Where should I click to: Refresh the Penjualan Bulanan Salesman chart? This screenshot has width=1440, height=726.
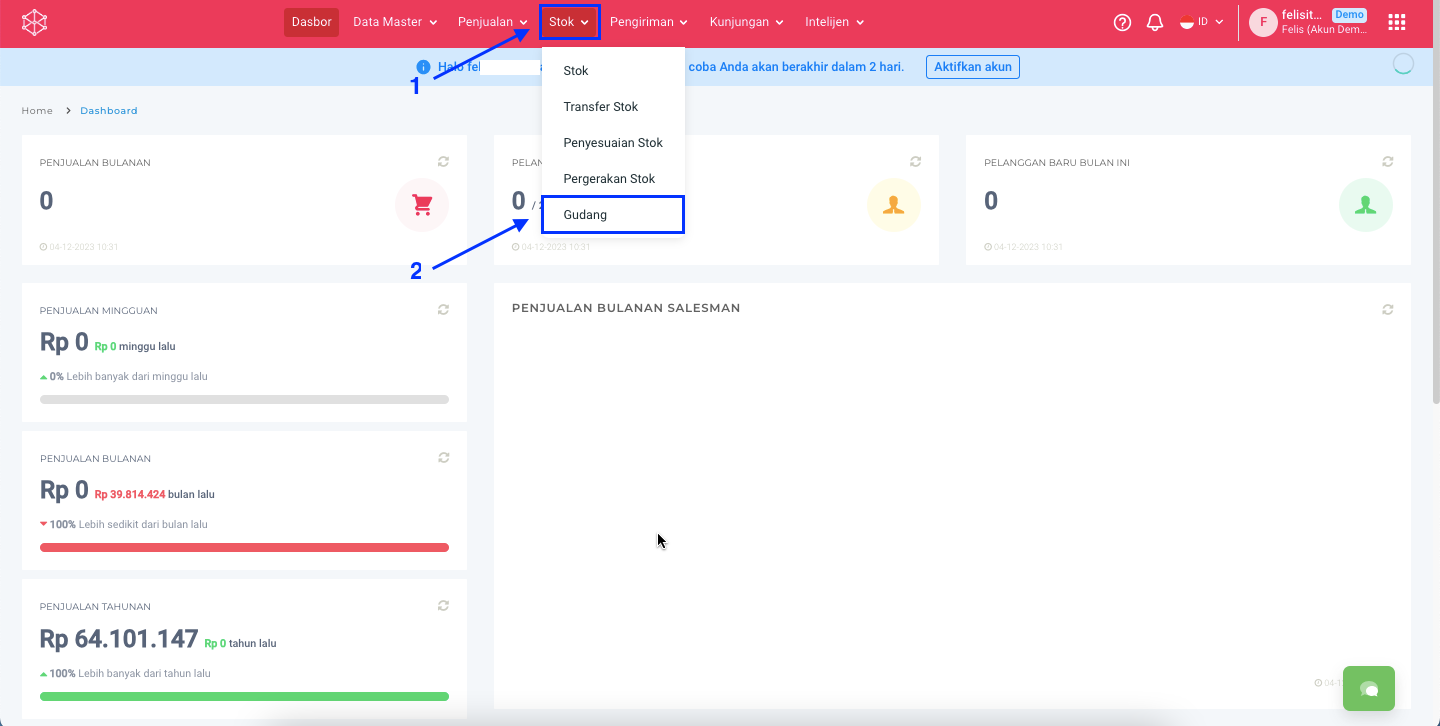[1387, 310]
